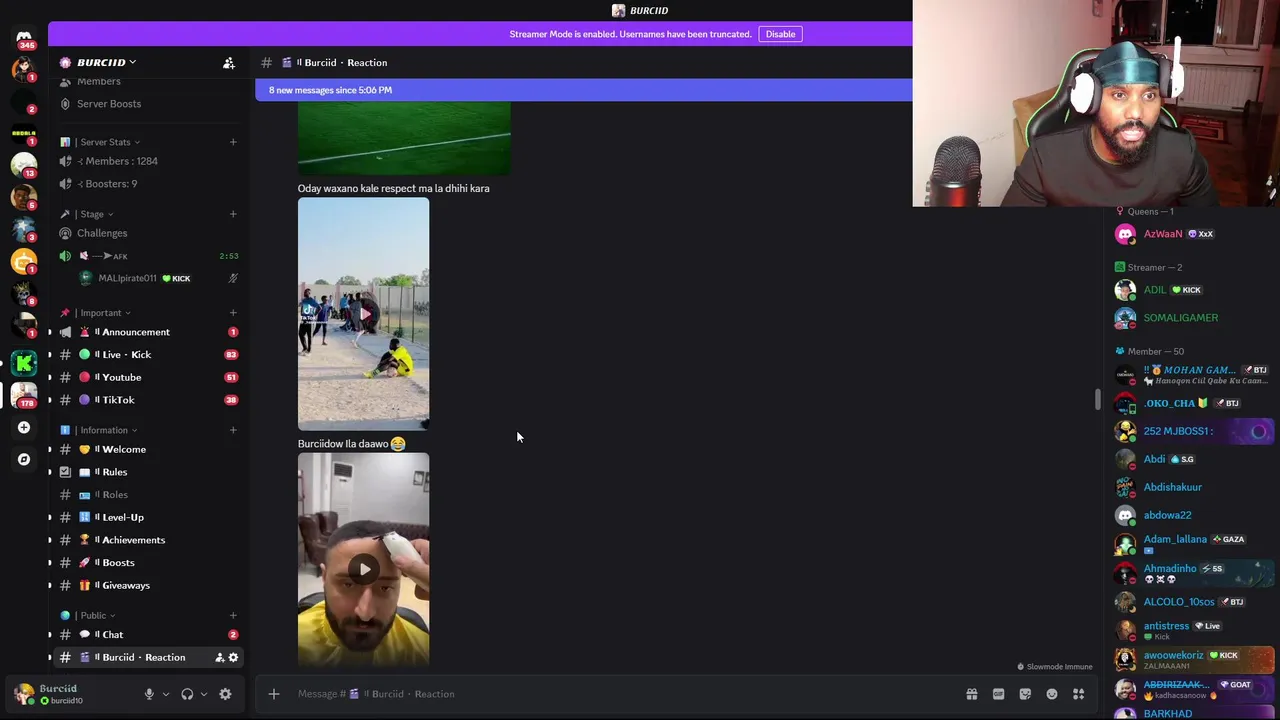Viewport: 1280px width, 720px height.
Task: Open the gift icon in message bar
Action: coord(971,694)
